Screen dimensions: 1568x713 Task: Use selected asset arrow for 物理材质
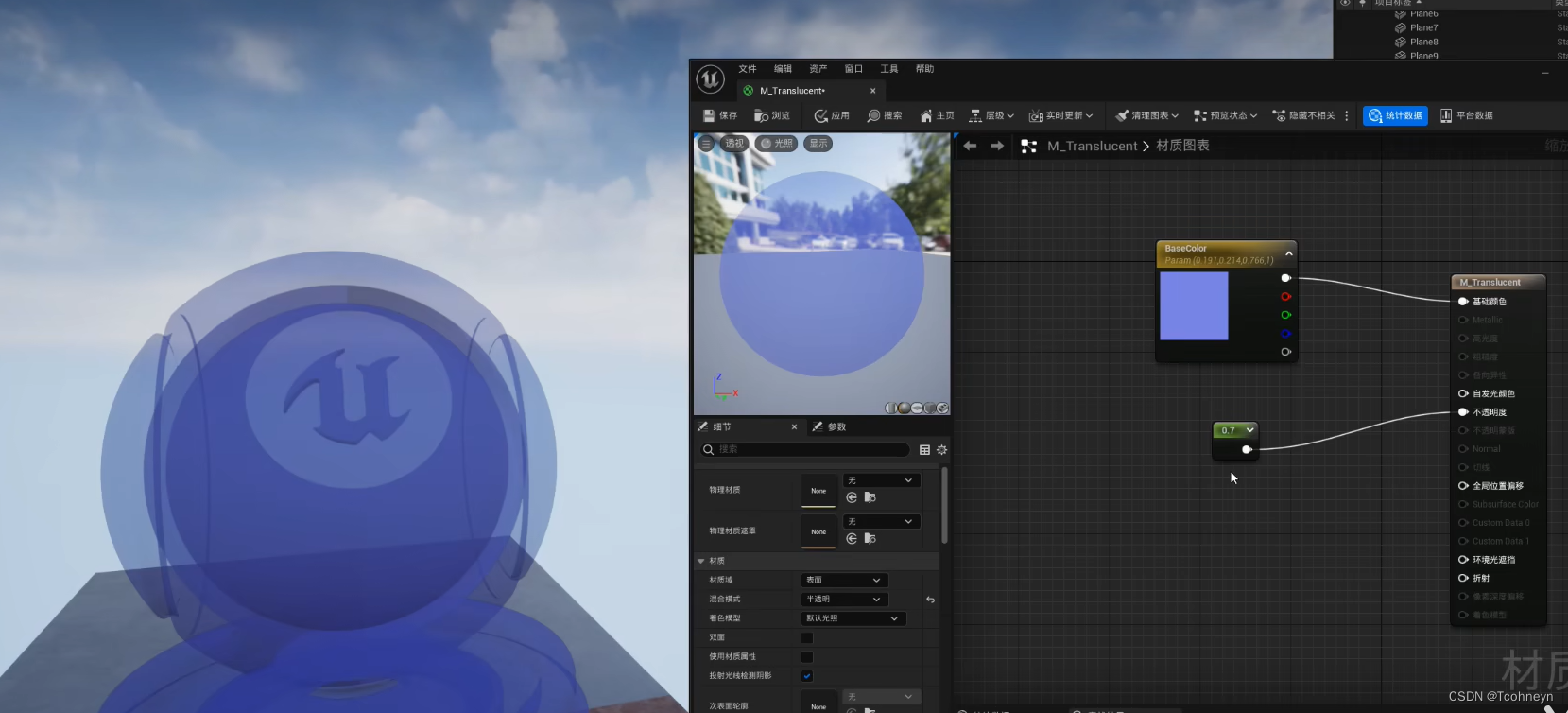click(852, 497)
